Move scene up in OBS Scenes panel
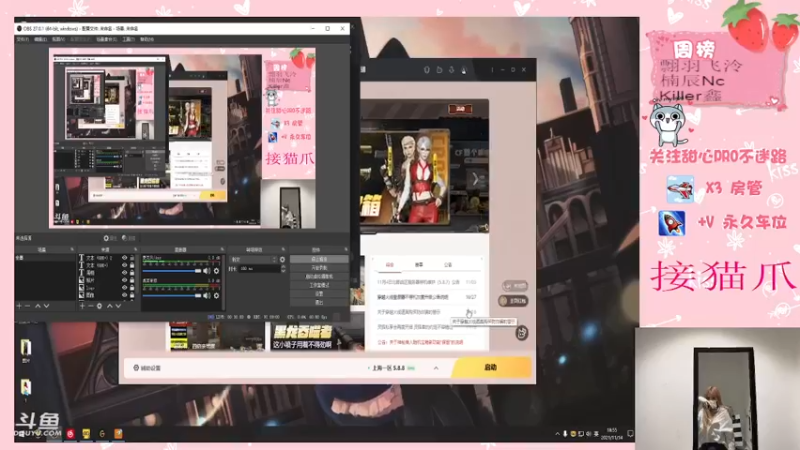Viewport: 800px width, 450px height. coord(38,306)
